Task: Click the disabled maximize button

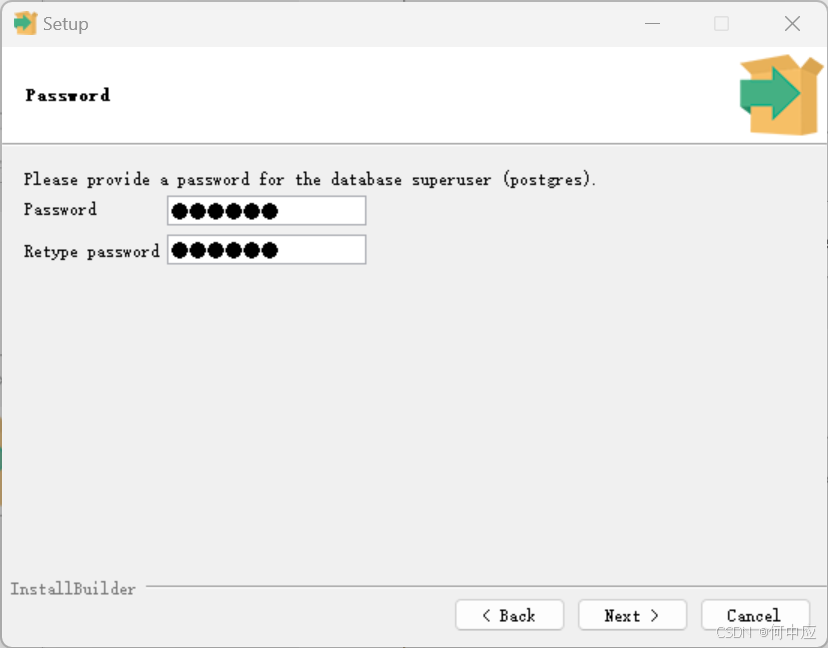Action: [721, 24]
